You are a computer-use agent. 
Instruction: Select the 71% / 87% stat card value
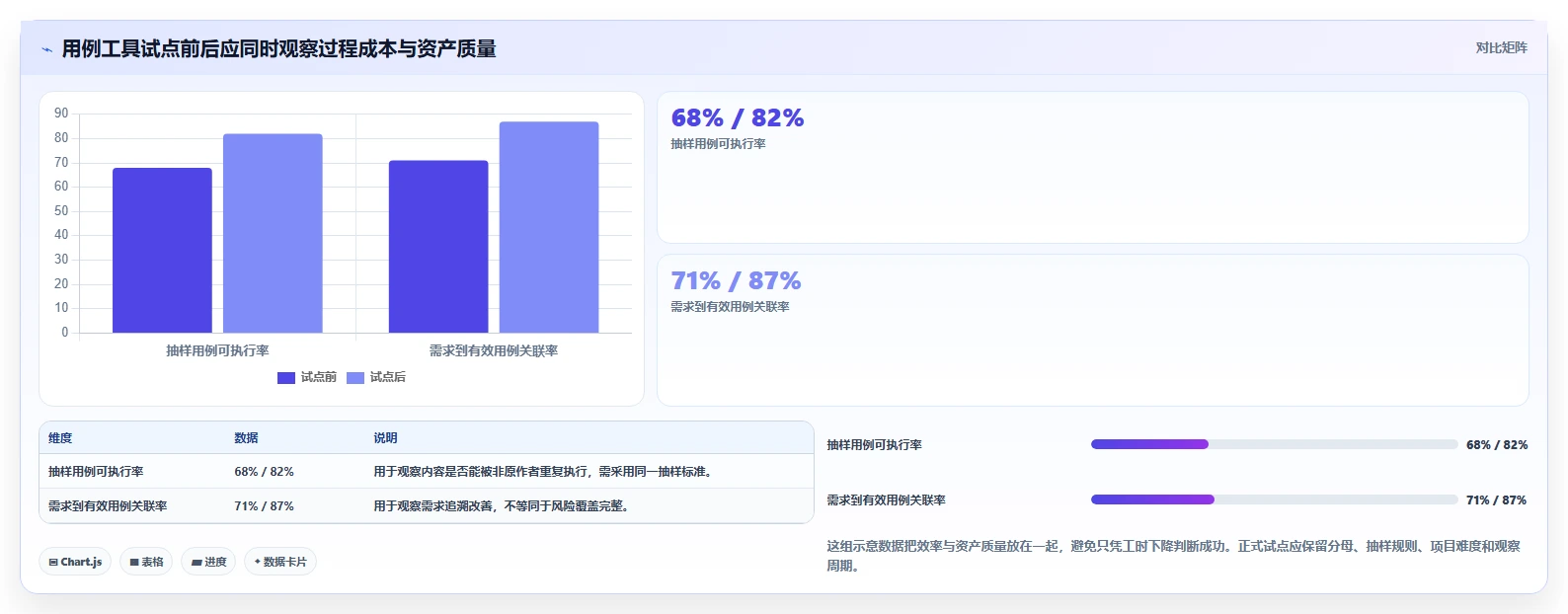[736, 281]
